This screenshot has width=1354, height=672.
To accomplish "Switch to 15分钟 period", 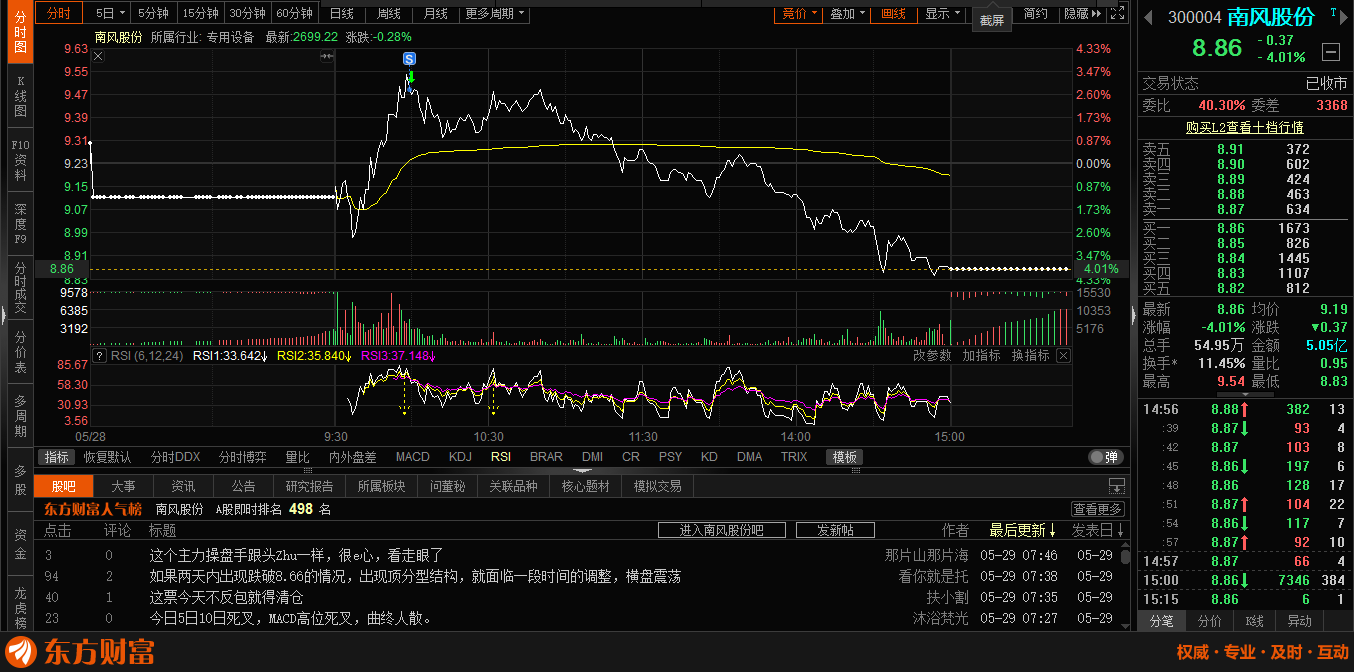I will (x=201, y=14).
